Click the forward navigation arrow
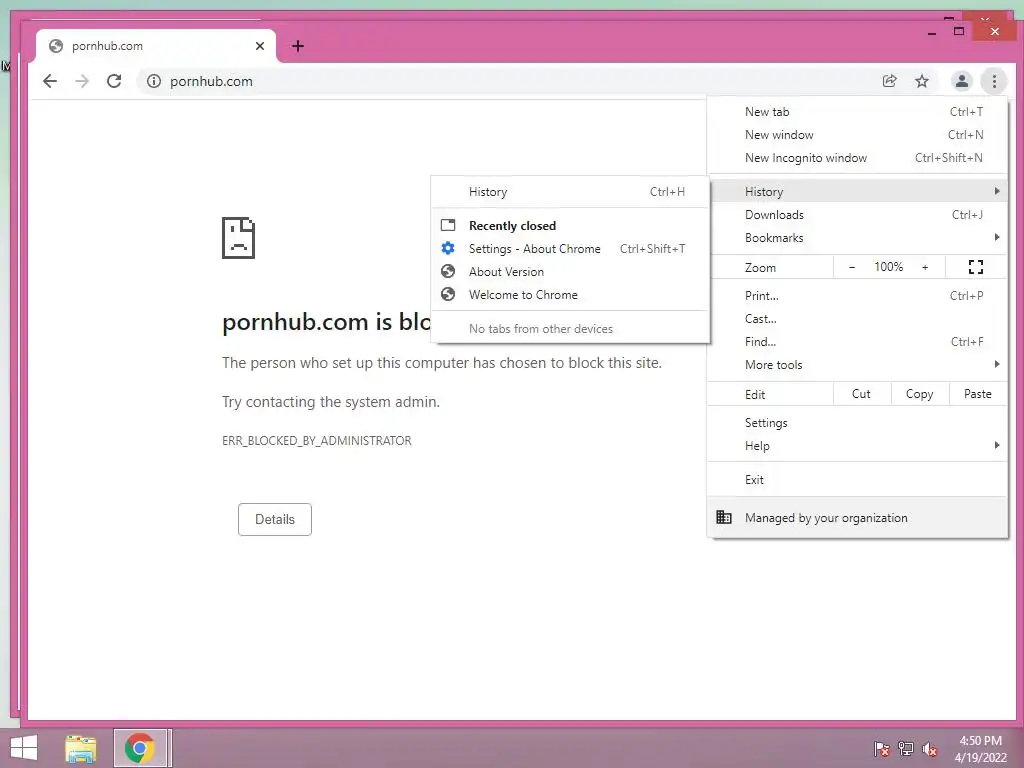The width and height of the screenshot is (1024, 768). click(x=82, y=81)
